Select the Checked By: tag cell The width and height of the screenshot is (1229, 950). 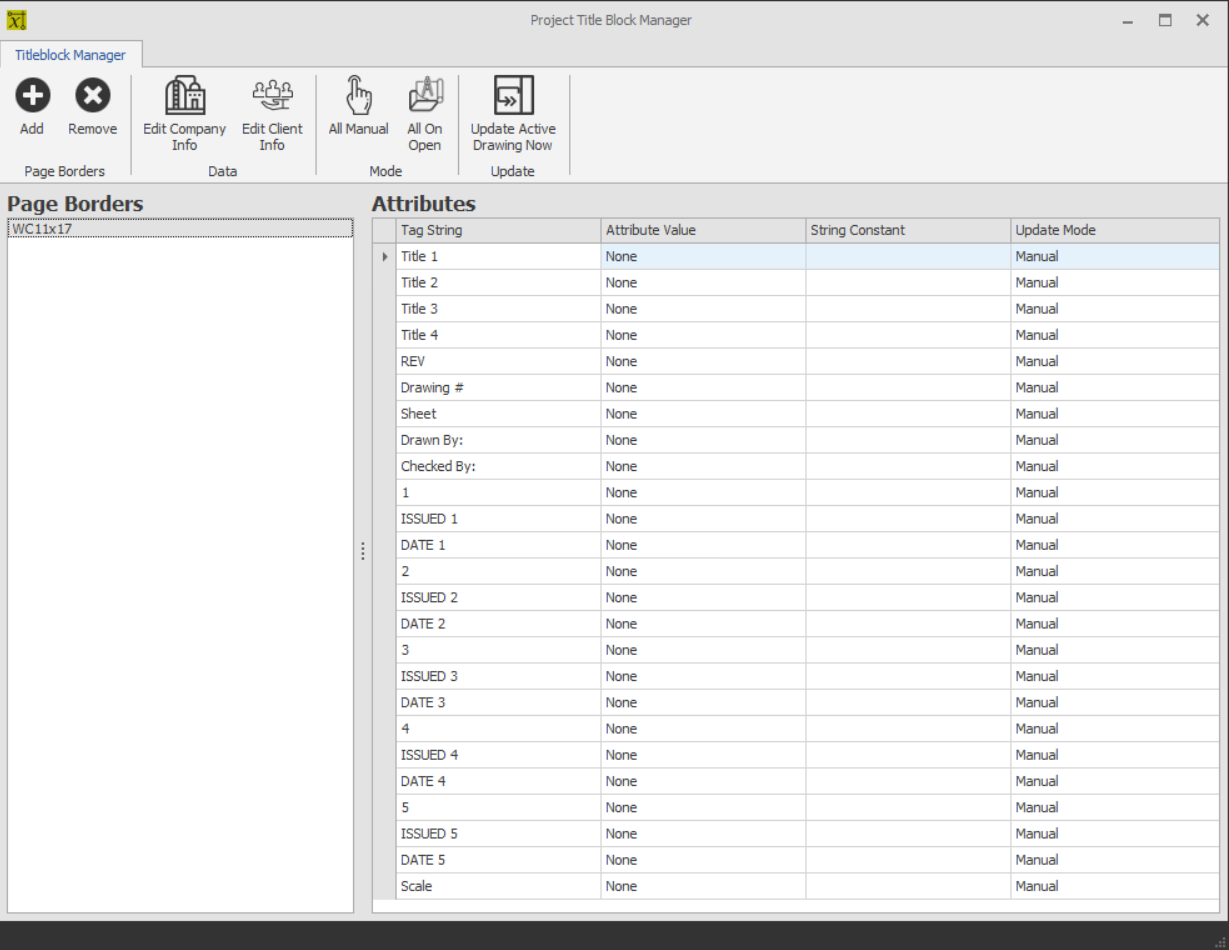[x=498, y=466]
